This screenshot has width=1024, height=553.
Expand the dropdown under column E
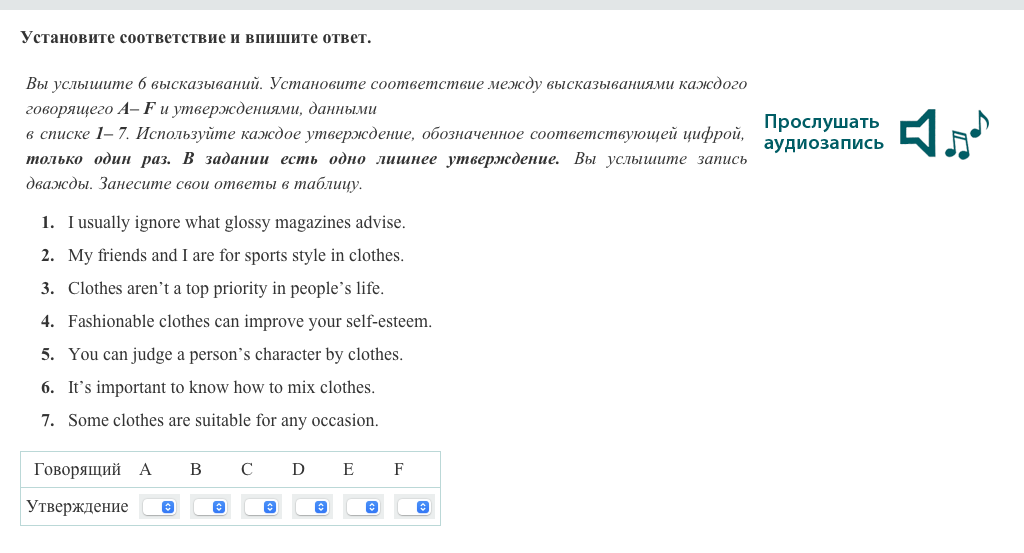coord(363,507)
